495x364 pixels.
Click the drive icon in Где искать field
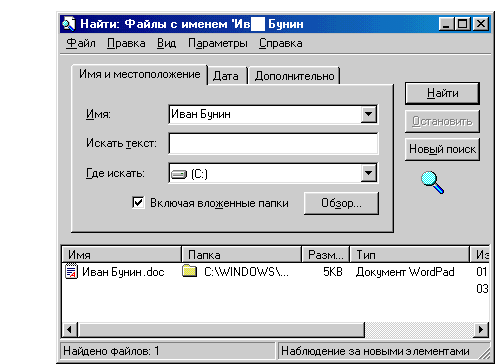(179, 174)
